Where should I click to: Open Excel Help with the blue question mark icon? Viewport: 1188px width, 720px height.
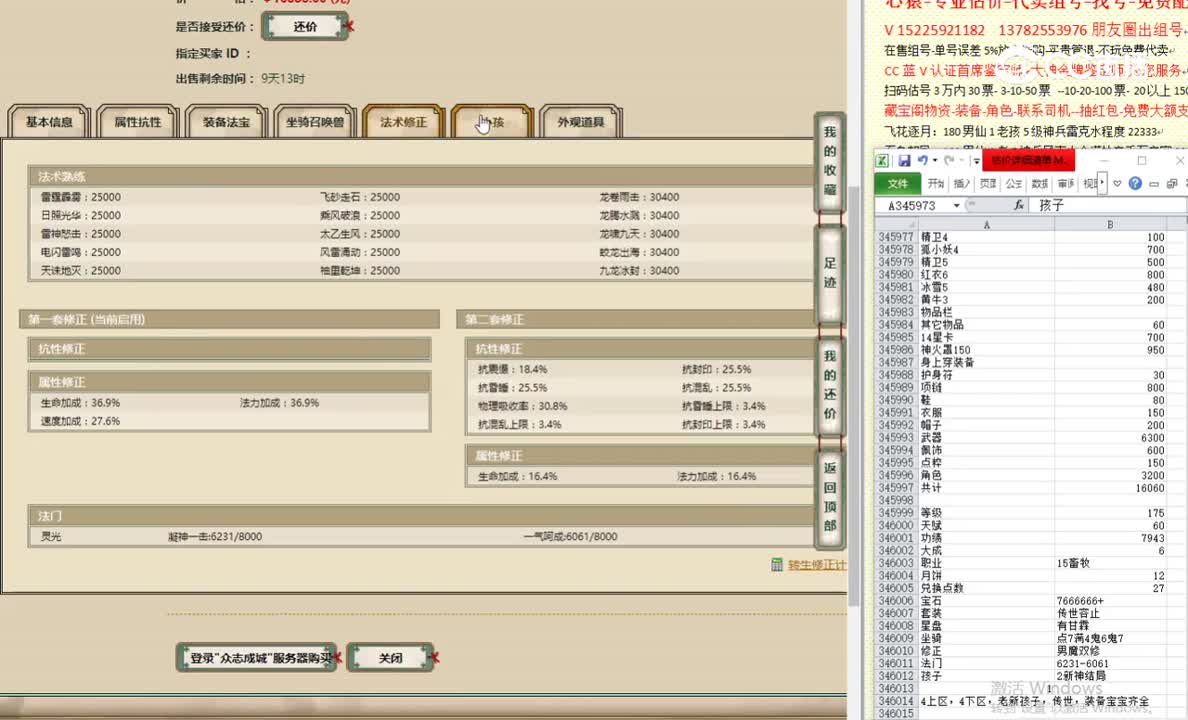point(1136,183)
